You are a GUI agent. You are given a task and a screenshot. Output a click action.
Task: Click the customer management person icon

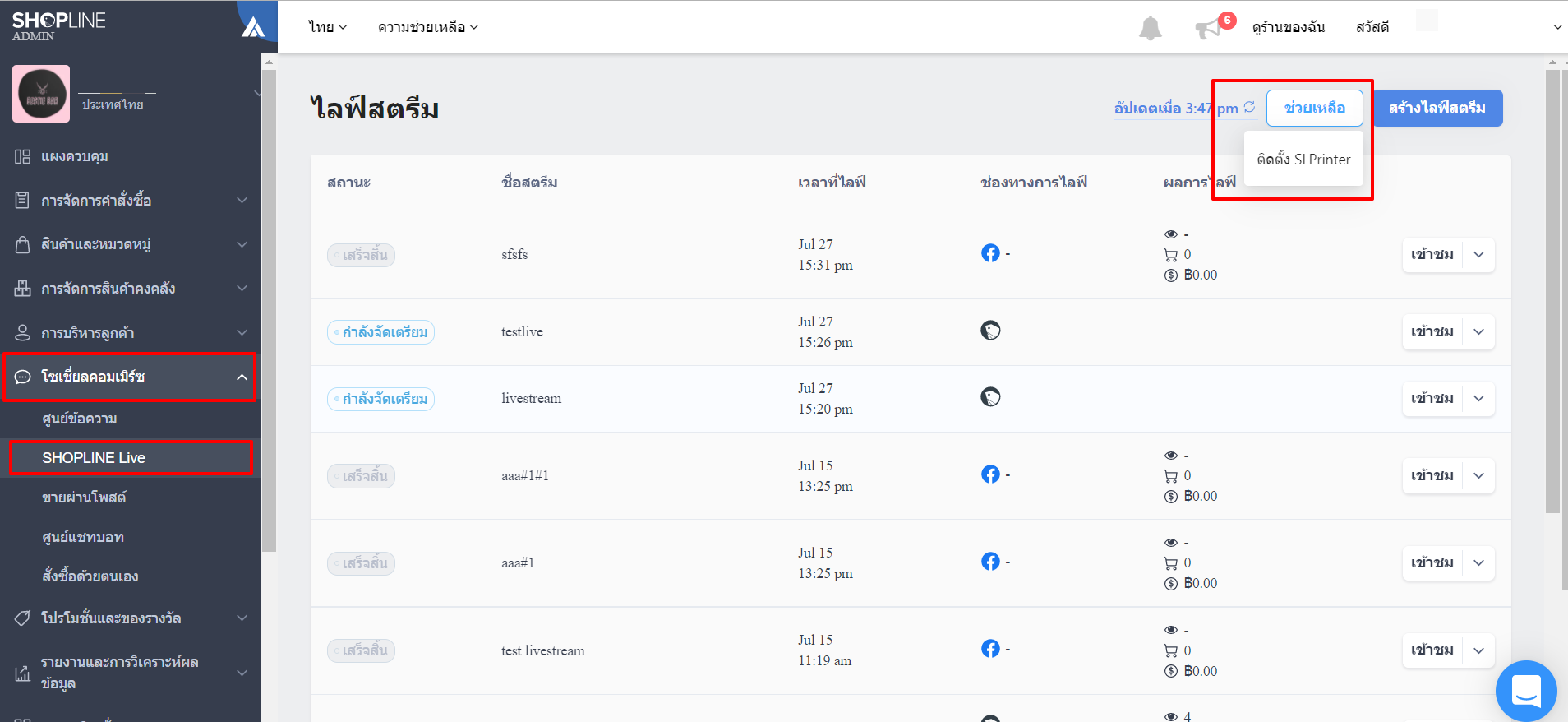(x=22, y=332)
